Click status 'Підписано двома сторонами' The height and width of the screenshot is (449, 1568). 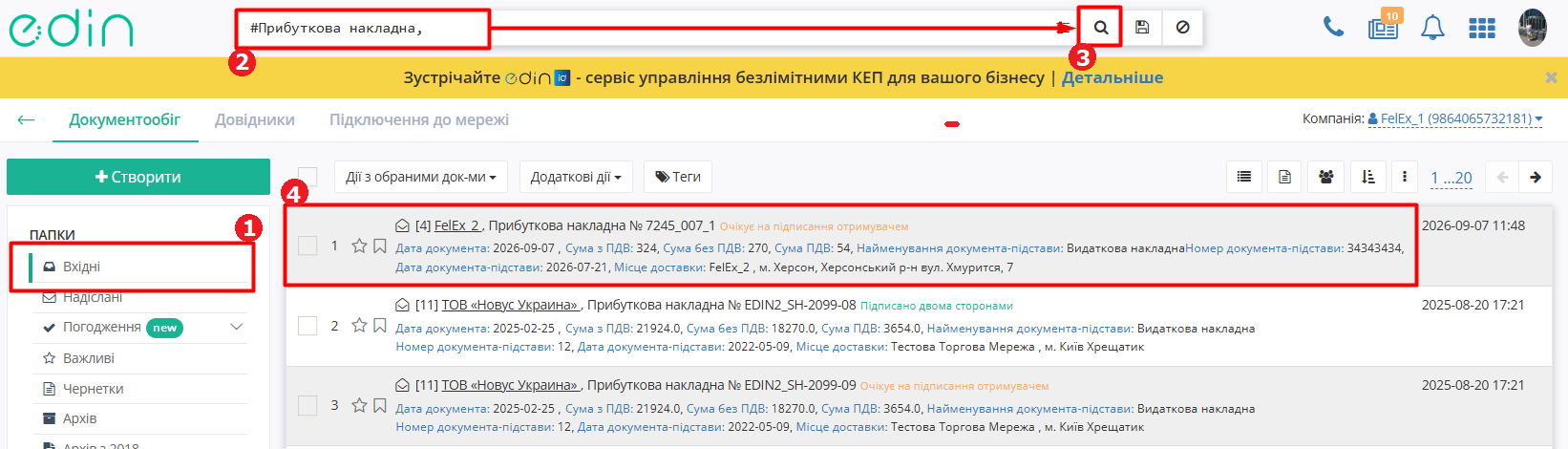(937, 306)
